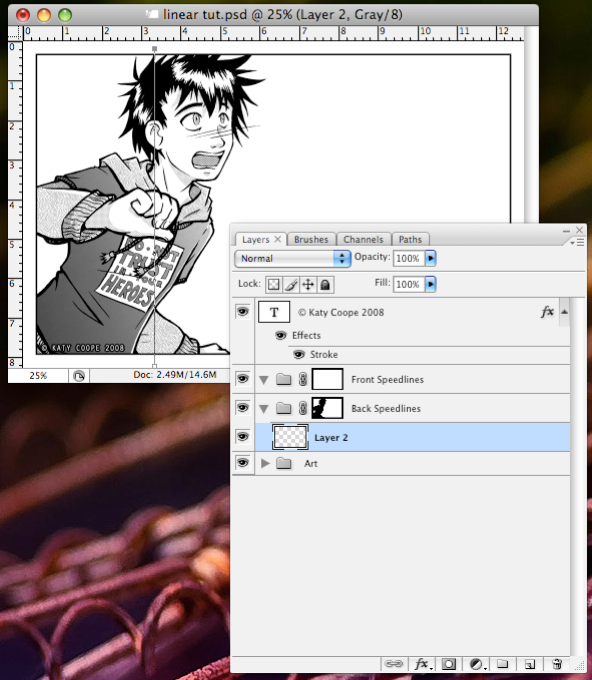Switch to the Brushes tab
592x680 pixels.
pyautogui.click(x=311, y=239)
